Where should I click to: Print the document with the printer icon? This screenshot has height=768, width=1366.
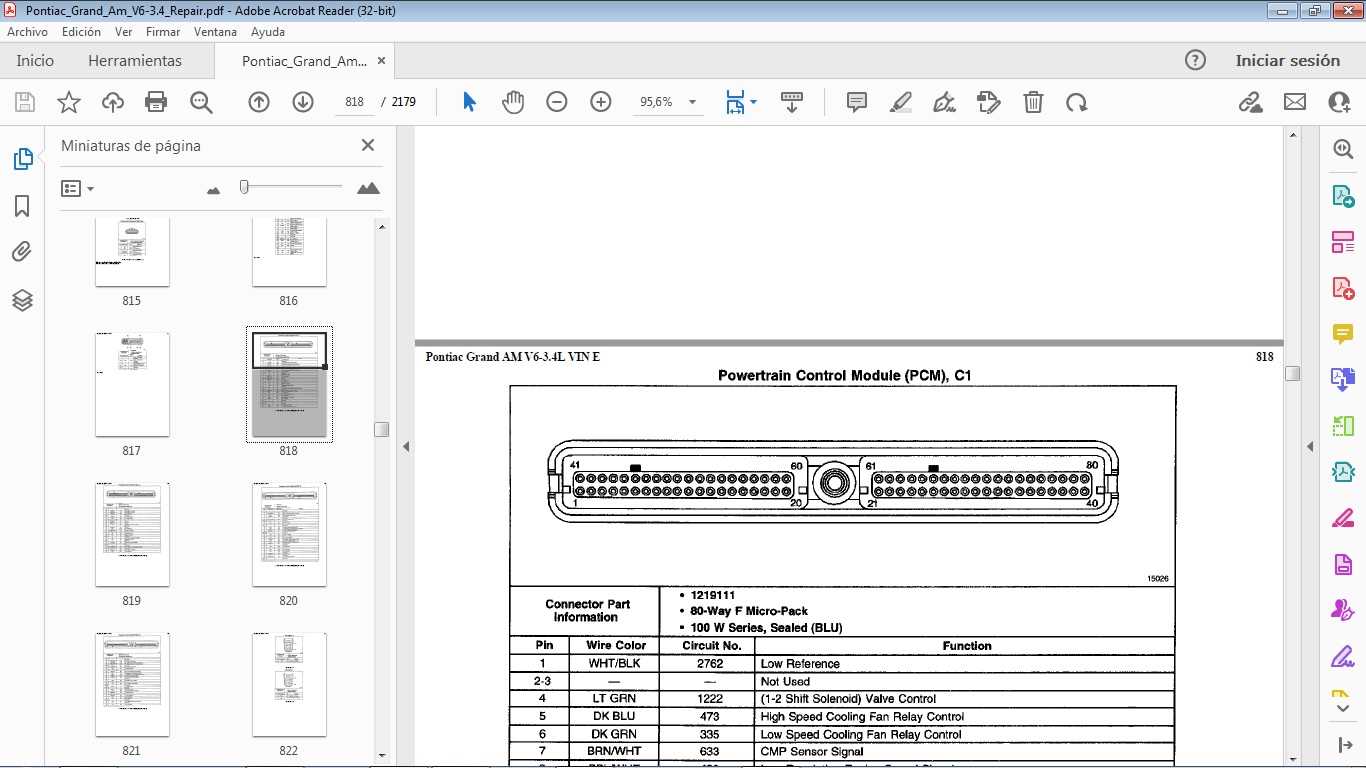point(156,102)
